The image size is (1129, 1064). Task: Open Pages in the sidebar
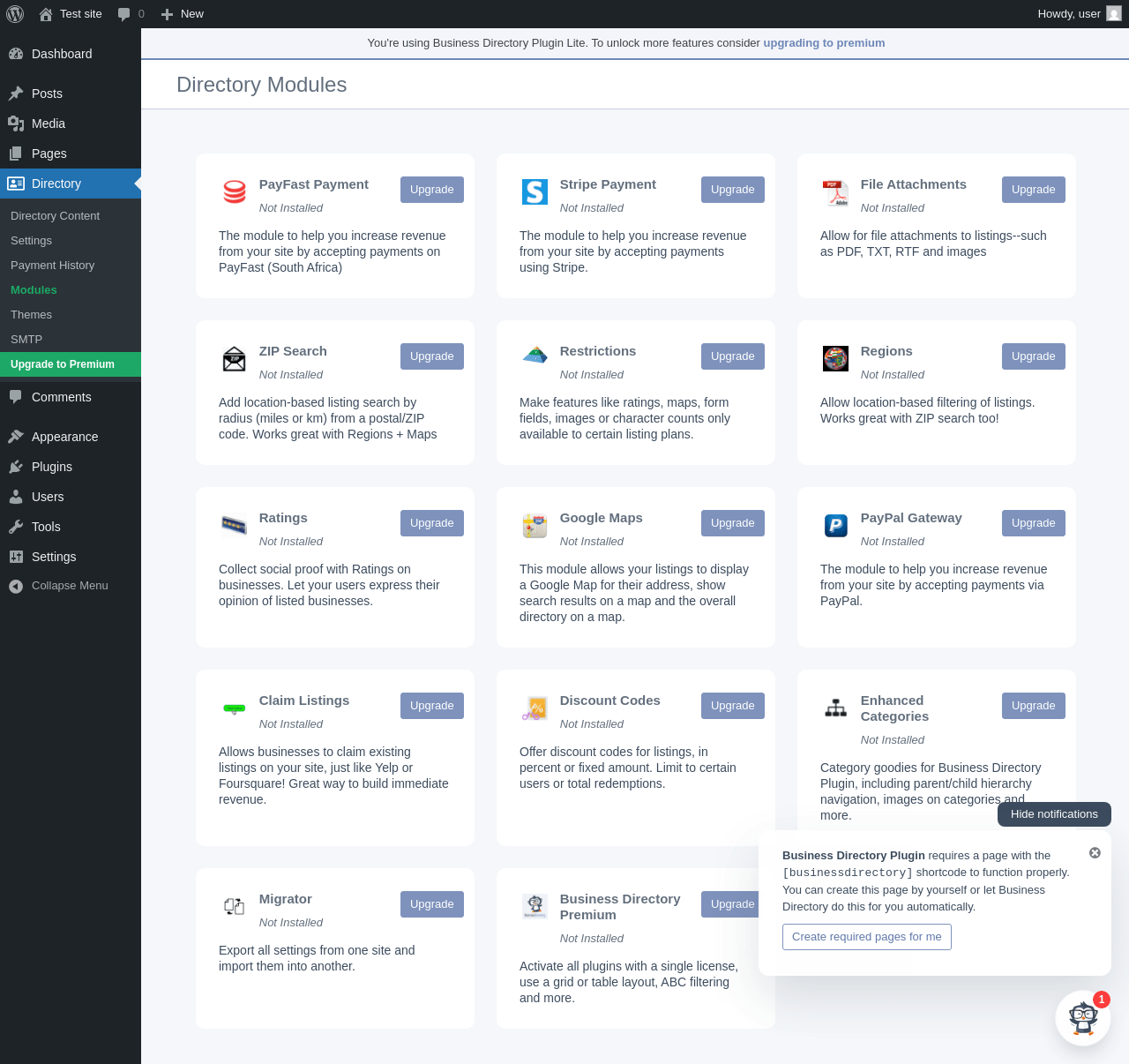71,154
